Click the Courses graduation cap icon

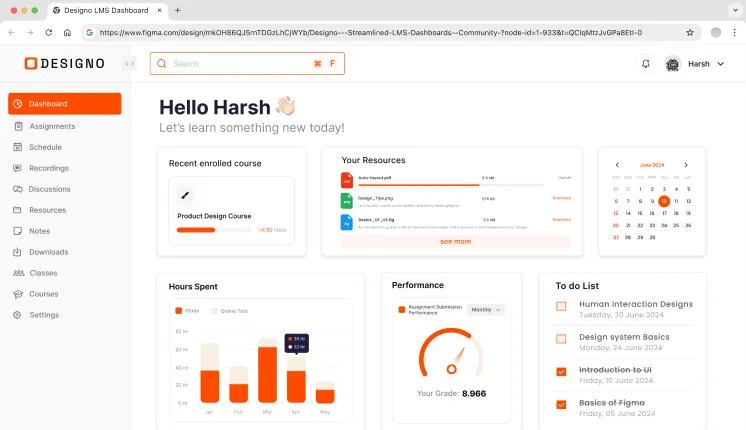coord(18,294)
